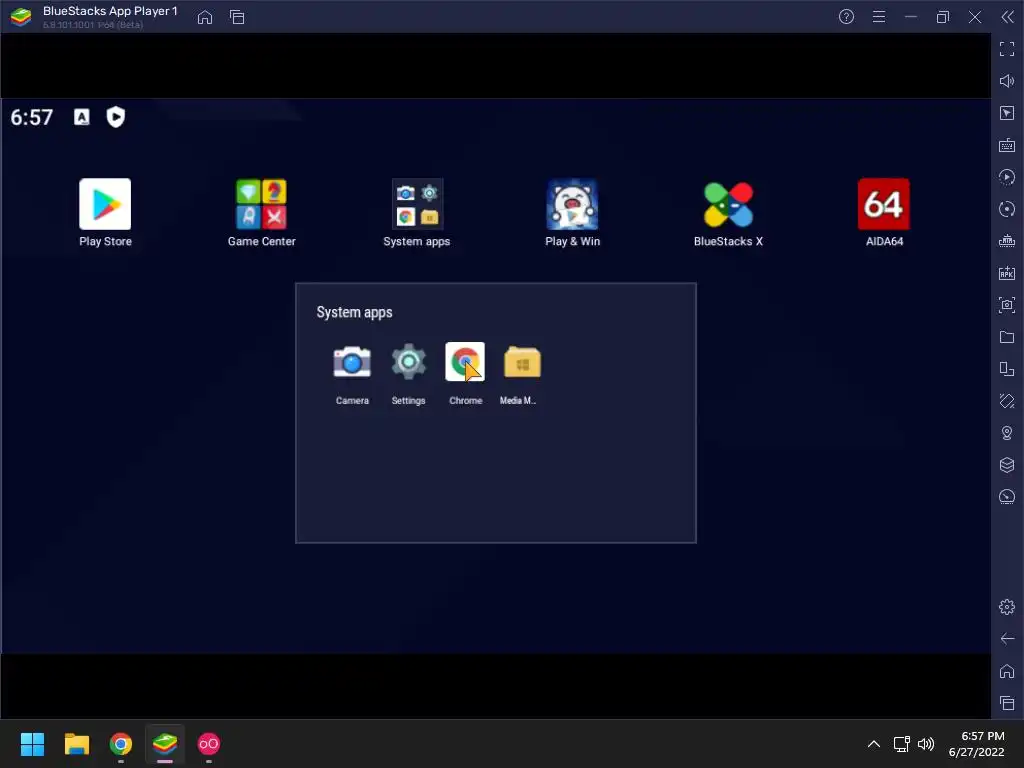Toggle fullscreen mode in sidebar
The height and width of the screenshot is (768, 1024).
click(x=1007, y=49)
